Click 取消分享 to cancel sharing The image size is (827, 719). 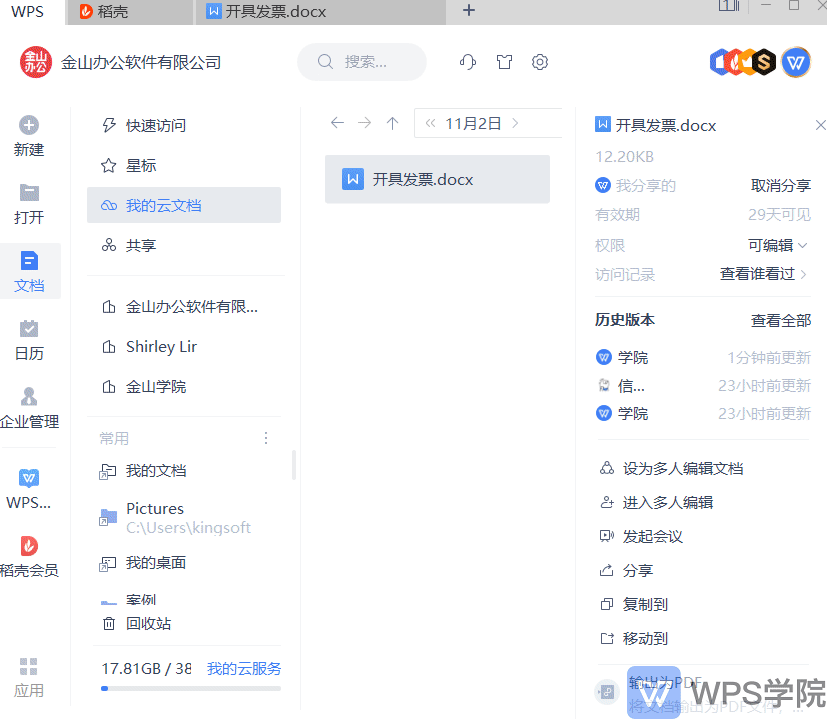[781, 185]
